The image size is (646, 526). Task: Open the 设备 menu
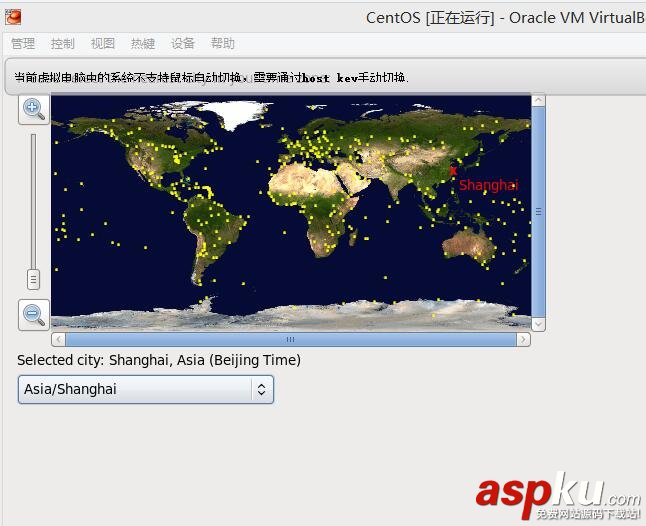(183, 43)
